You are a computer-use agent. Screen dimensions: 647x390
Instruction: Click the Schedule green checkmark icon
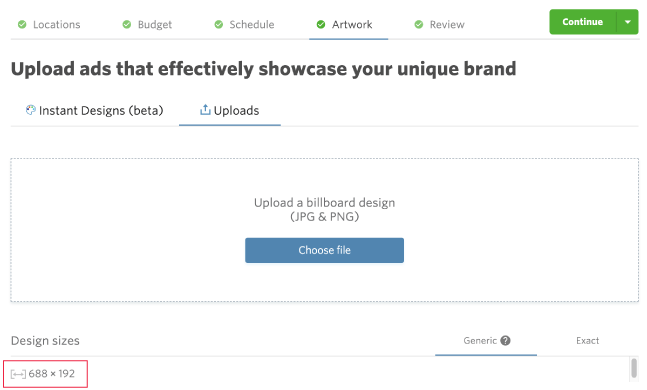[219, 25]
